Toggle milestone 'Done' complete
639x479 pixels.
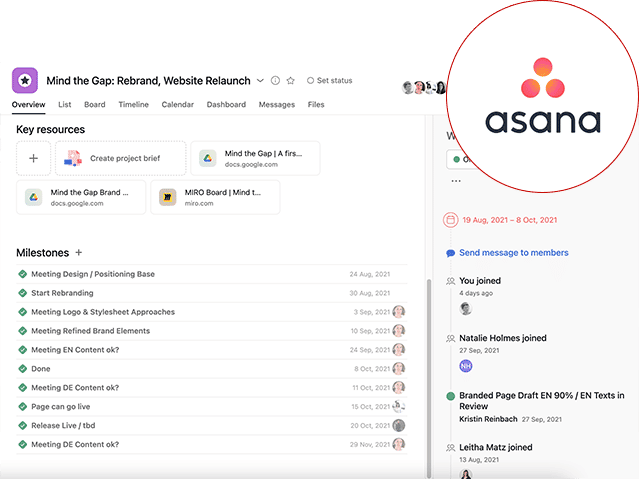click(x=22, y=369)
